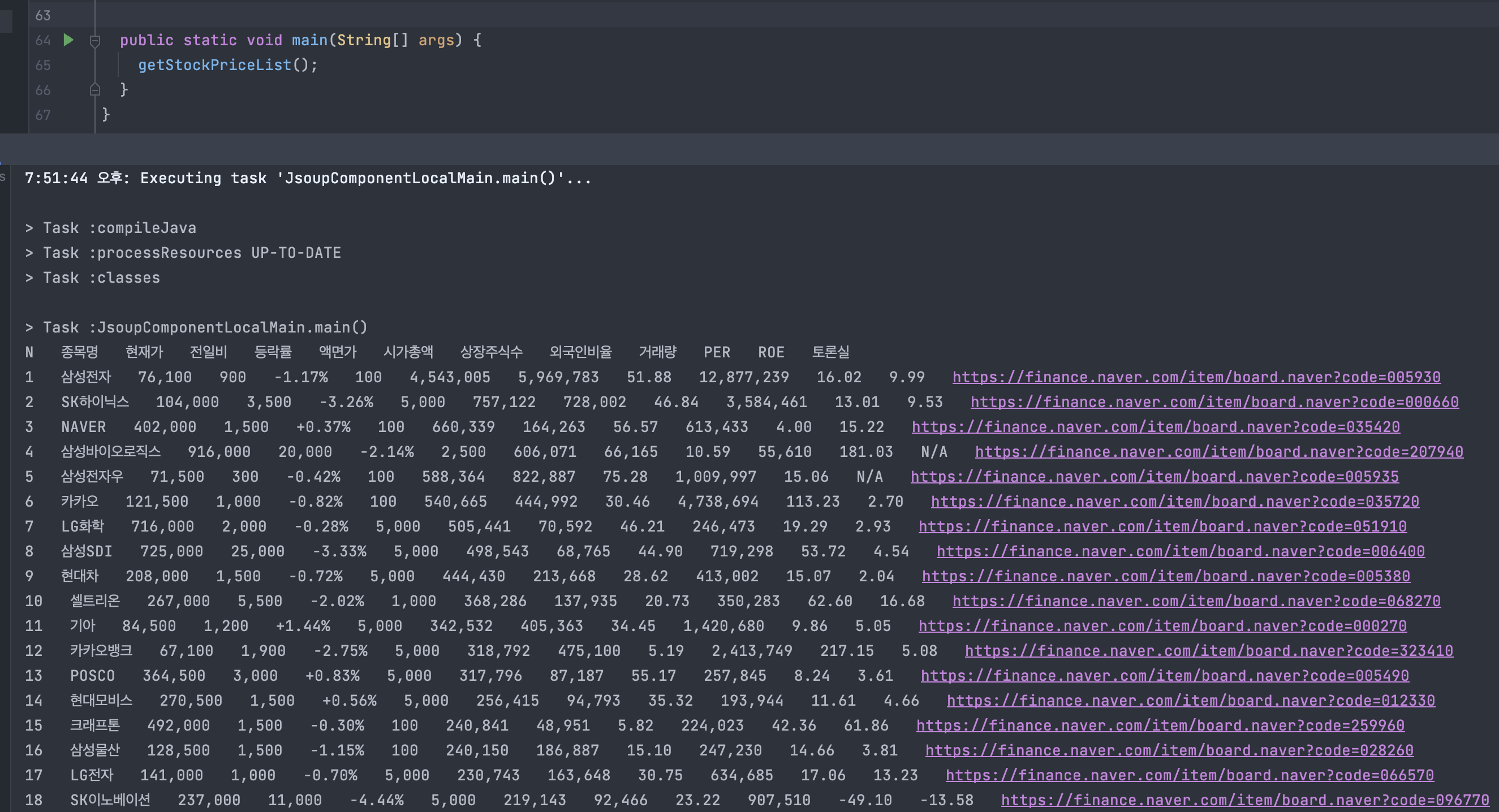The image size is (1499, 812).
Task: Place cursor on the main method name
Action: pos(309,40)
